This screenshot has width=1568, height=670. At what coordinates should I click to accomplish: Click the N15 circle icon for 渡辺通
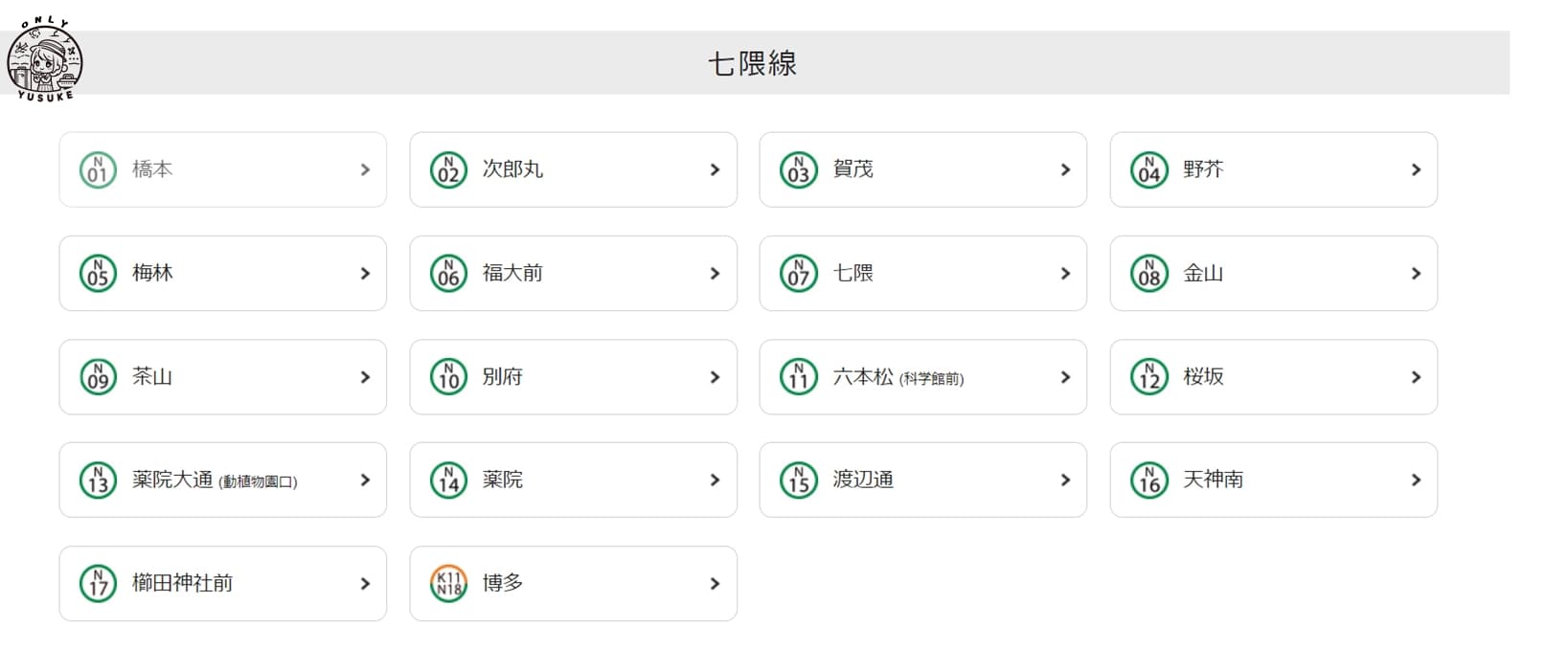point(798,480)
